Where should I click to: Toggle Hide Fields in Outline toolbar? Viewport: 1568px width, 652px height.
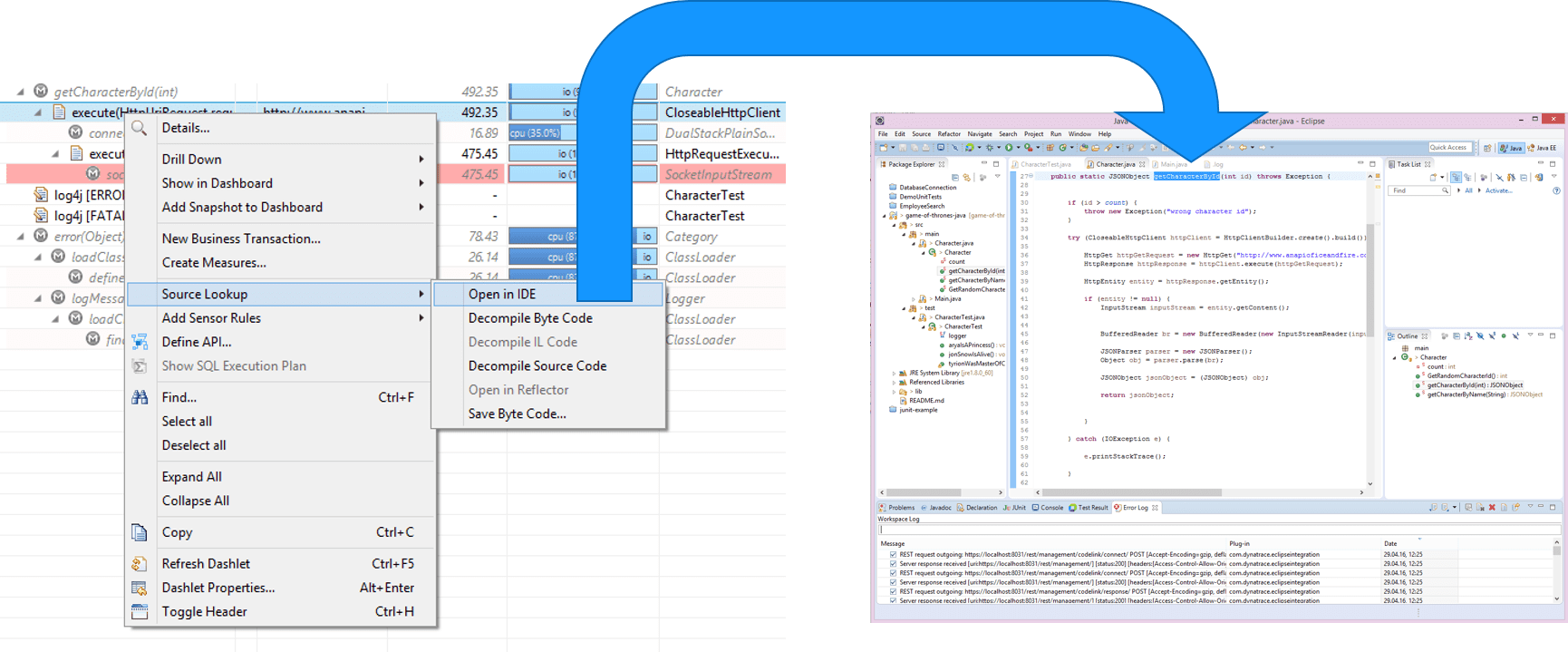[1480, 336]
